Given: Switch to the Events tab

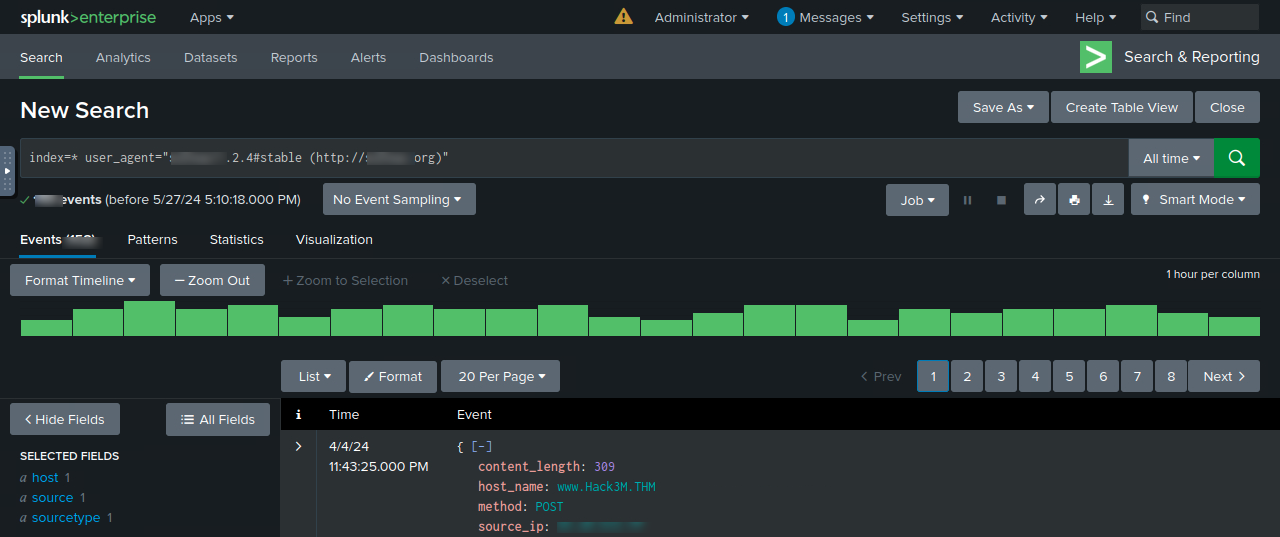Looking at the screenshot, I should coord(58,239).
